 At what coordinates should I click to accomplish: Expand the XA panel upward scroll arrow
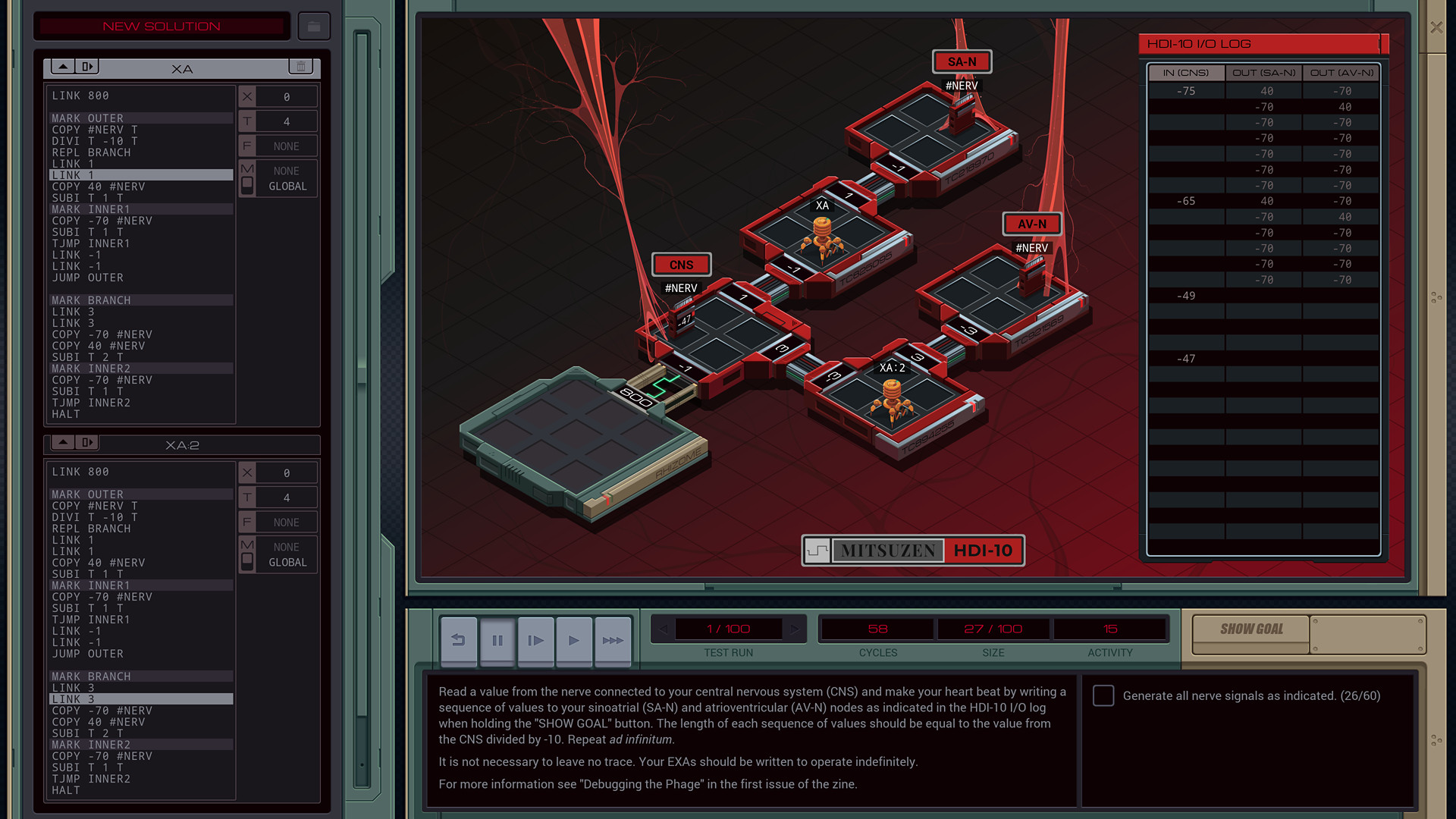[62, 66]
